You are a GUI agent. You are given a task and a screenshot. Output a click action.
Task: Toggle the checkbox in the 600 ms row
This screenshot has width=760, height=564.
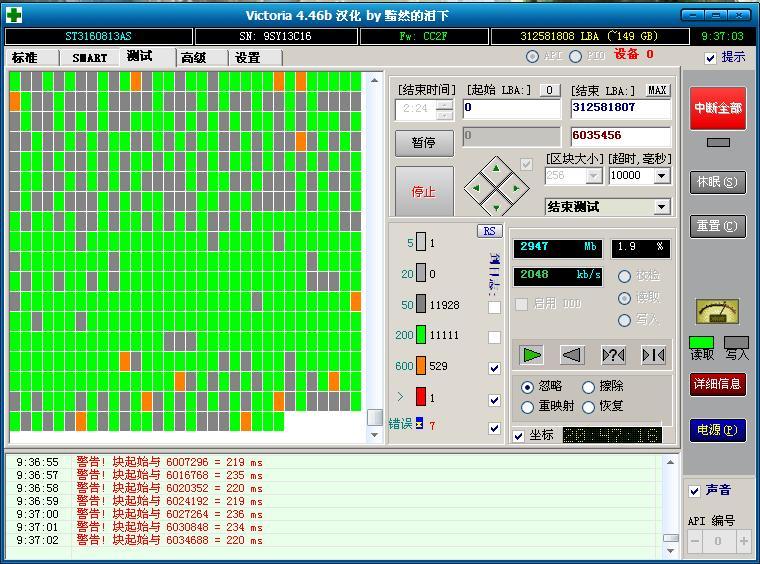pos(494,368)
